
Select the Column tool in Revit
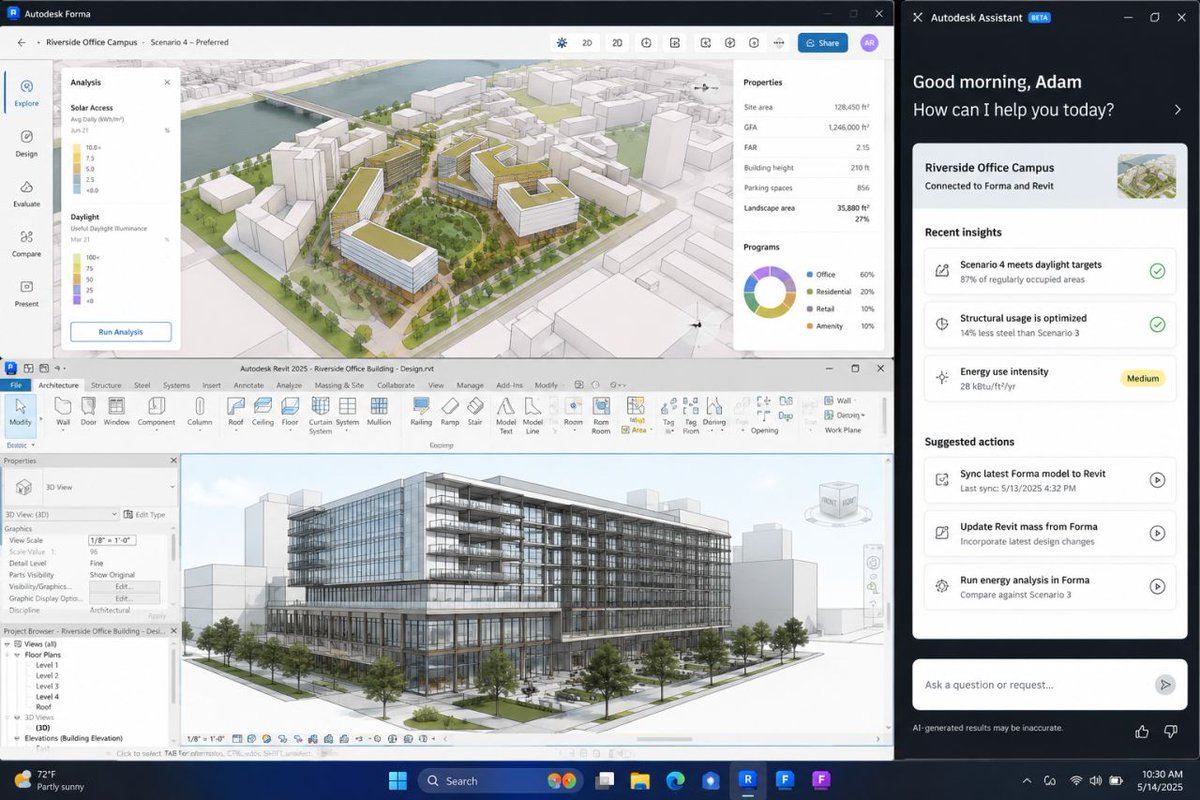click(x=199, y=412)
